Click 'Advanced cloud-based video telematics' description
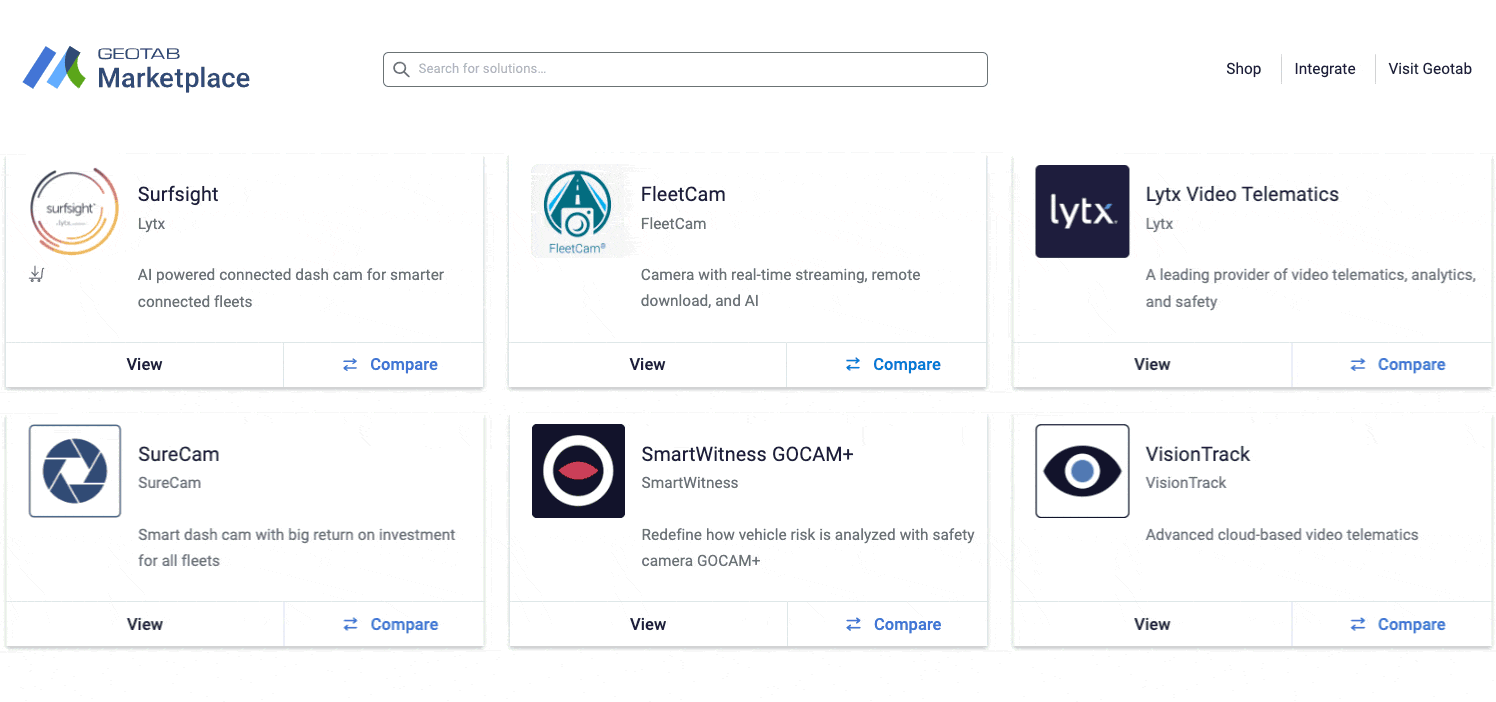The height and width of the screenshot is (702, 1496). click(1282, 535)
